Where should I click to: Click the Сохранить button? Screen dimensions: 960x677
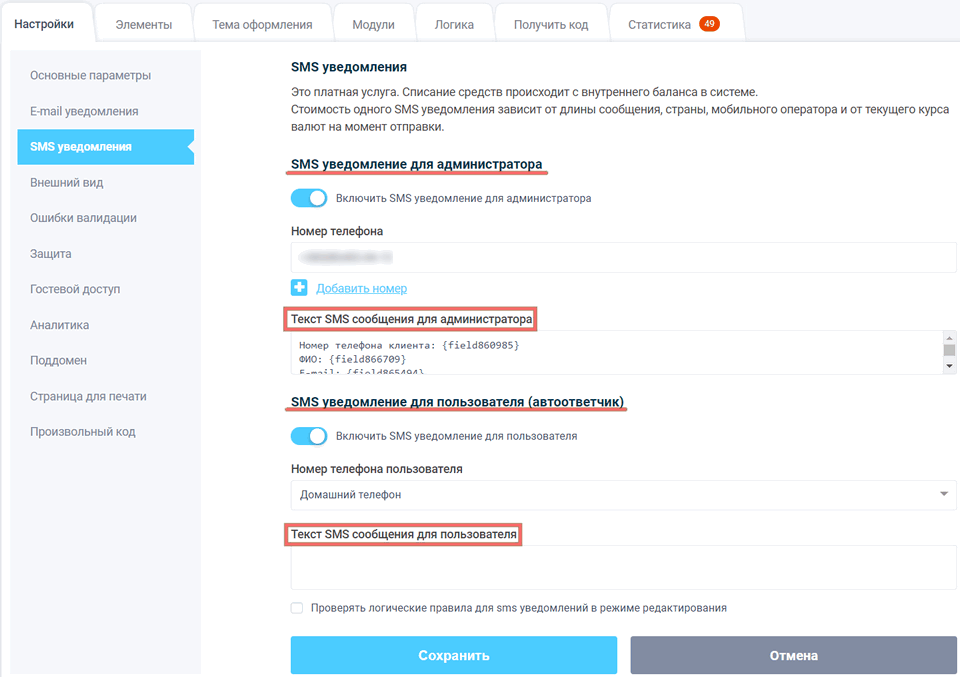453,655
